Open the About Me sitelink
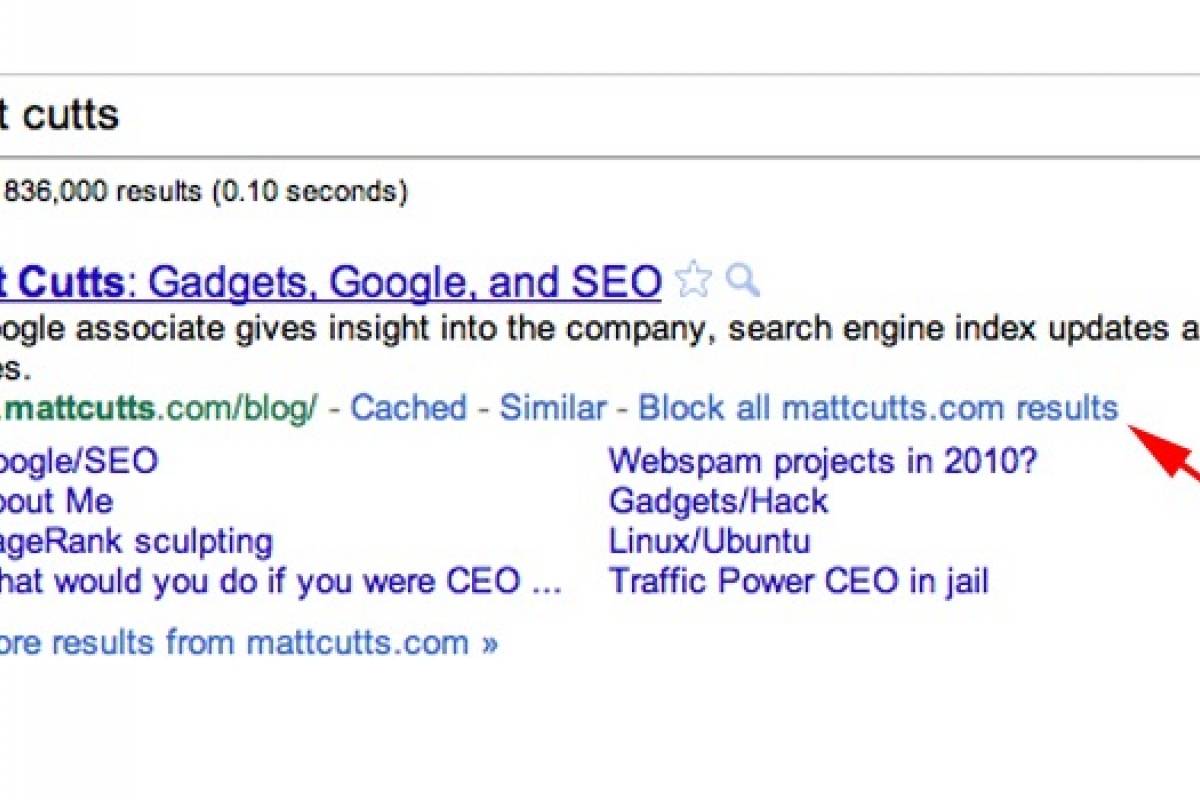The width and height of the screenshot is (1200, 800). coord(56,501)
